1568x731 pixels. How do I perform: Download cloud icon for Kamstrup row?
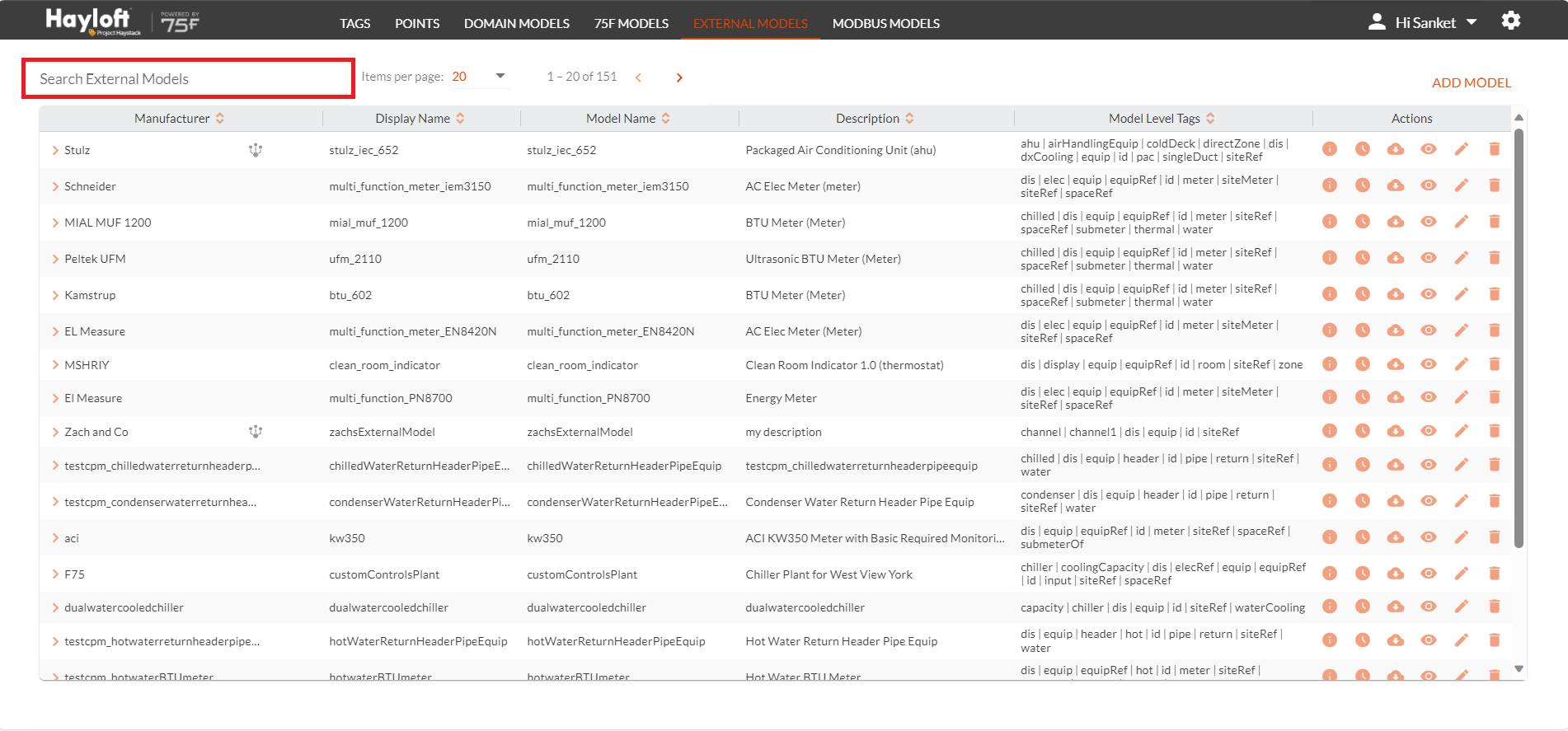pos(1395,294)
